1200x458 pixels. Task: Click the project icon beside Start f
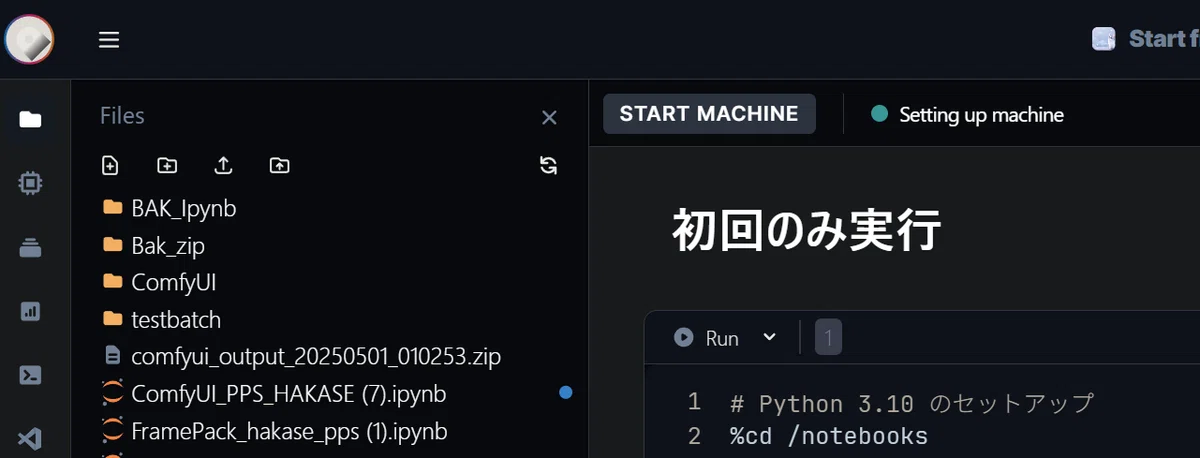pos(1104,39)
